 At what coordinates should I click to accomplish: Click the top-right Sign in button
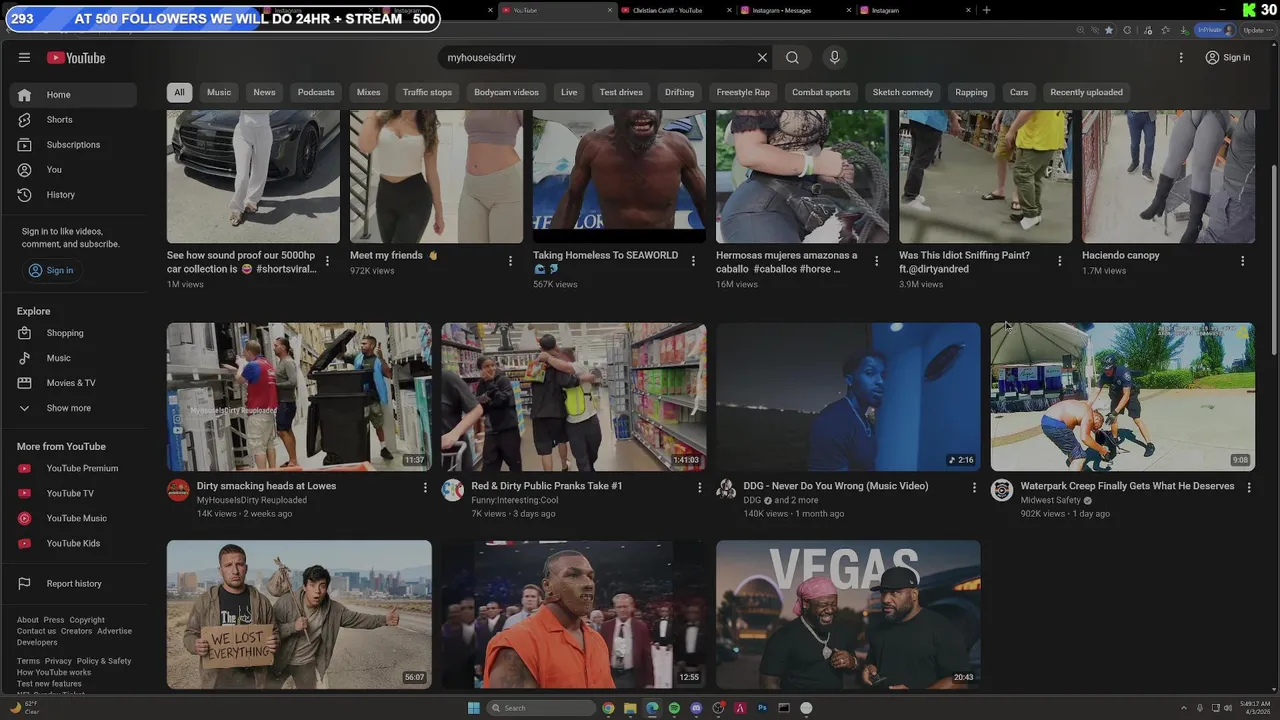tap(1228, 58)
